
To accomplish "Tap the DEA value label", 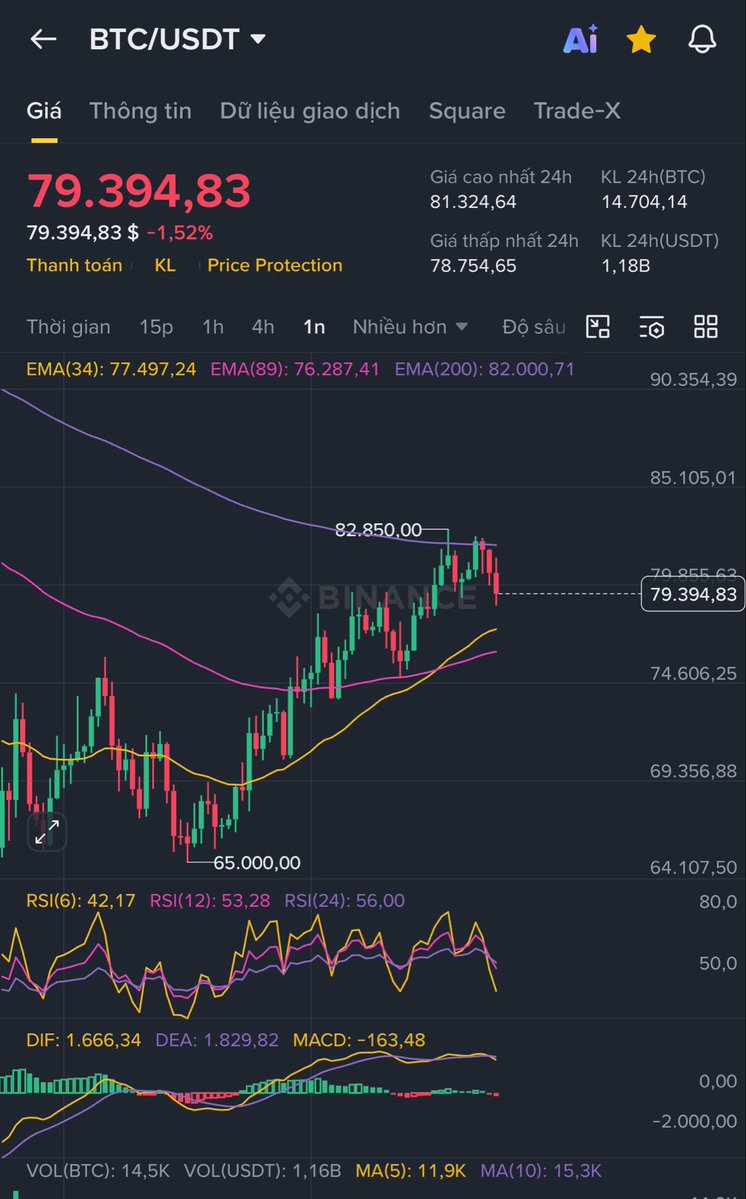I will [217, 1040].
